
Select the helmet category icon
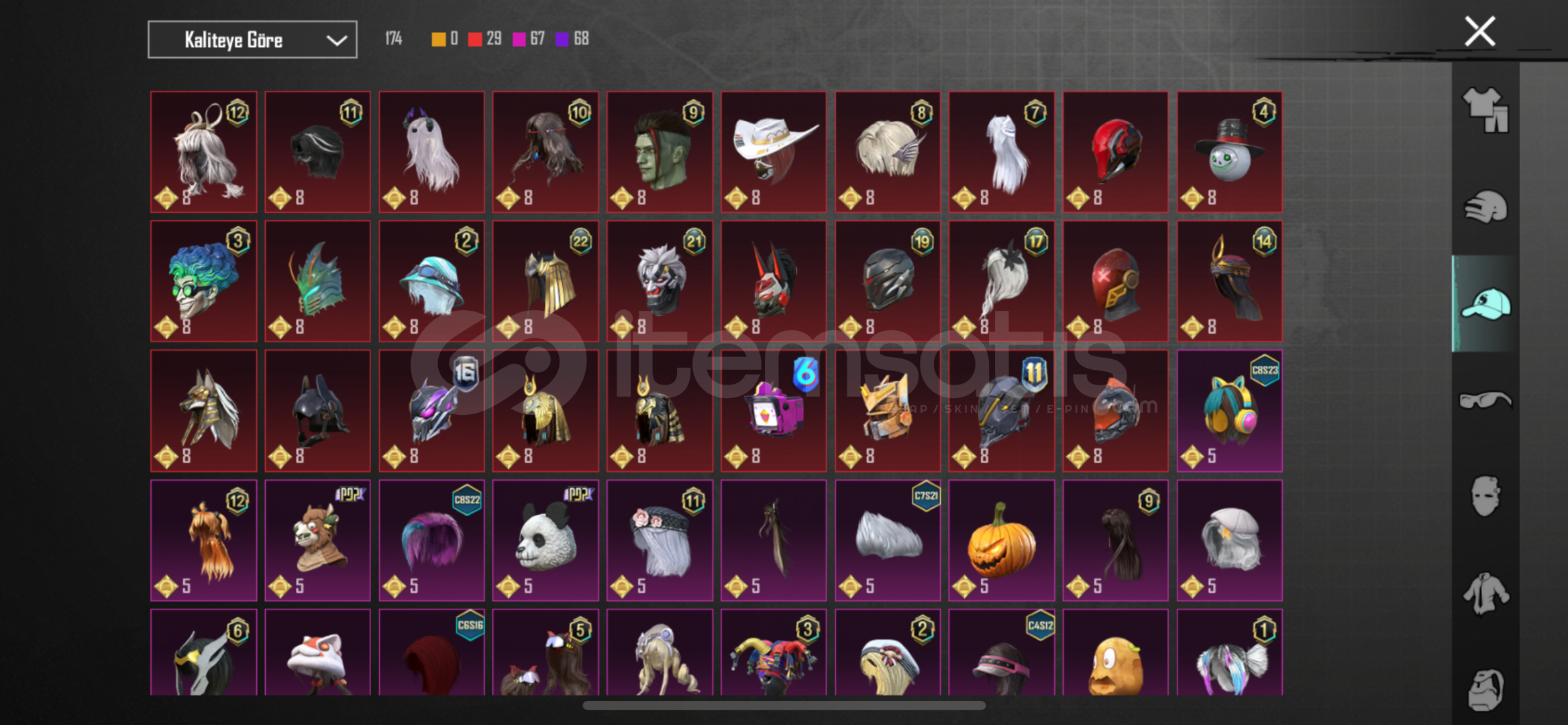pos(1485,207)
